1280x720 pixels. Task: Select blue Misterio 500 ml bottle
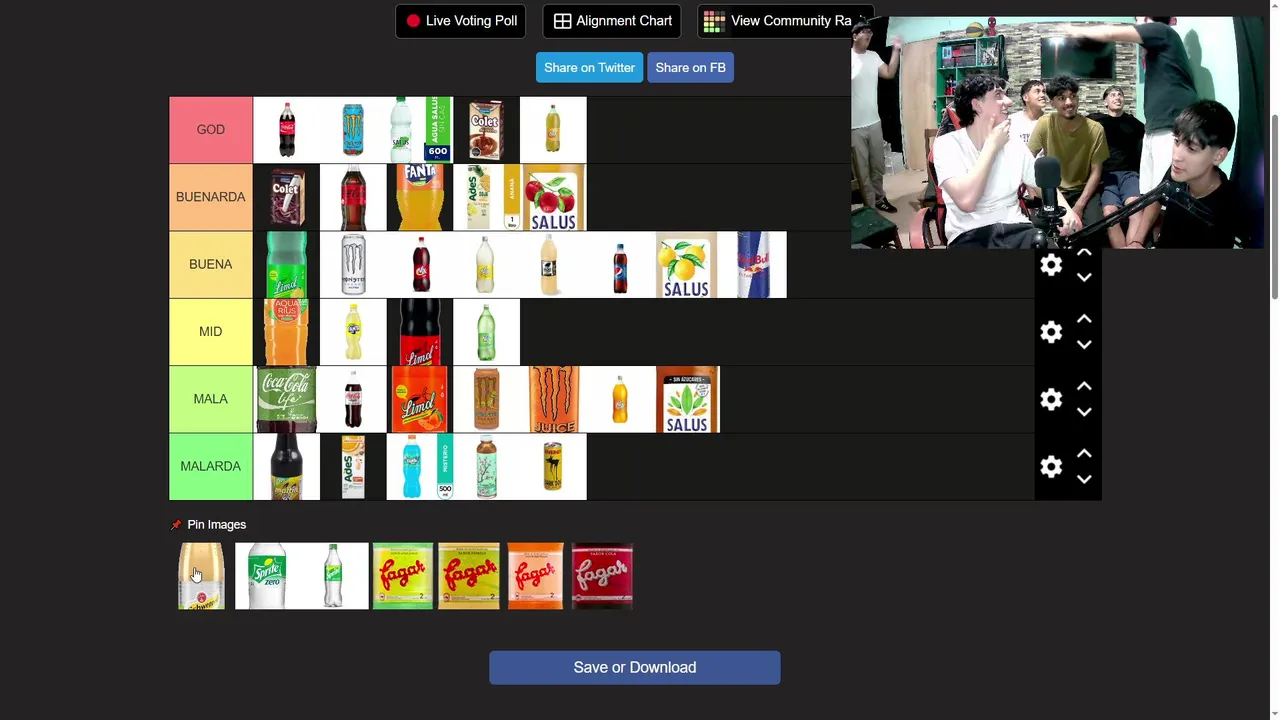pyautogui.click(x=420, y=466)
